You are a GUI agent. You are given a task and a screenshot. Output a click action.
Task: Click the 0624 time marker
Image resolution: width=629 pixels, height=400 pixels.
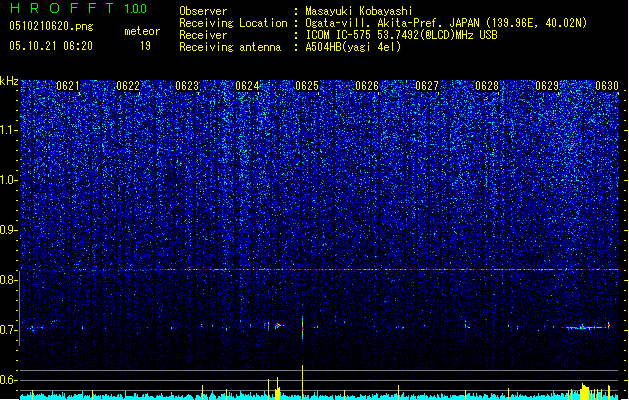(248, 86)
